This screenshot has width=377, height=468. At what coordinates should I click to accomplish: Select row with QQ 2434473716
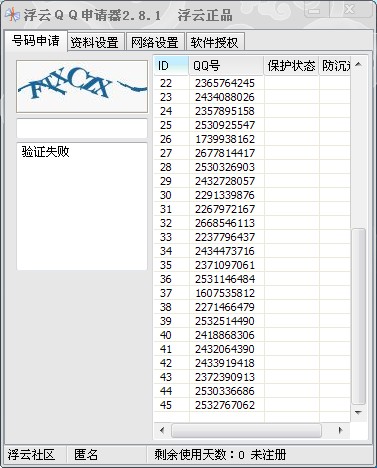click(252, 251)
